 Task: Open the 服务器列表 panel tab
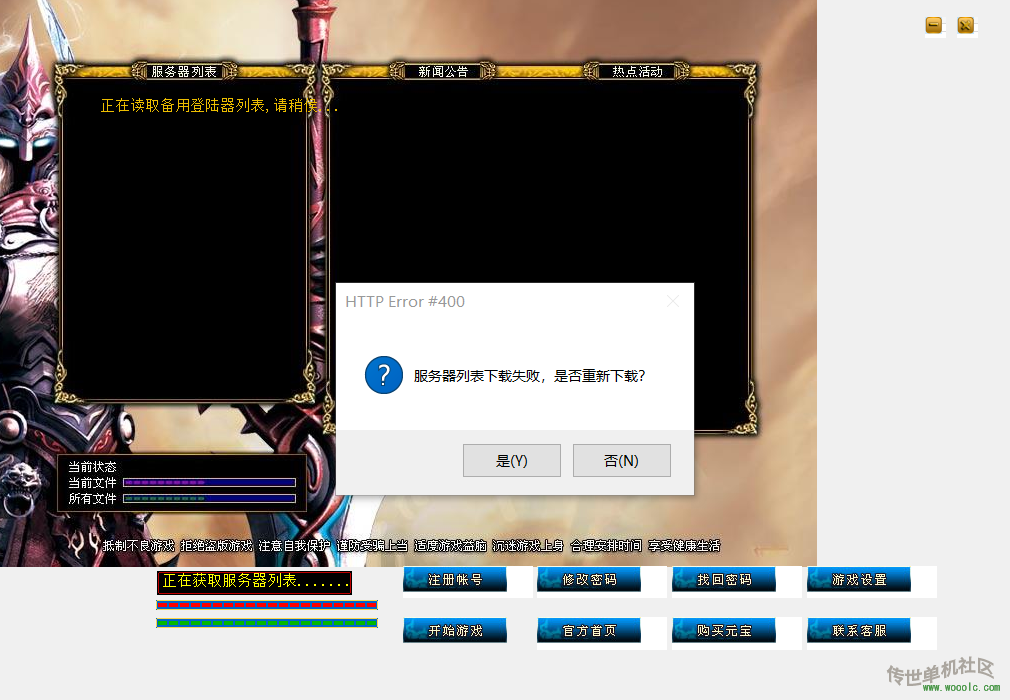(x=183, y=72)
